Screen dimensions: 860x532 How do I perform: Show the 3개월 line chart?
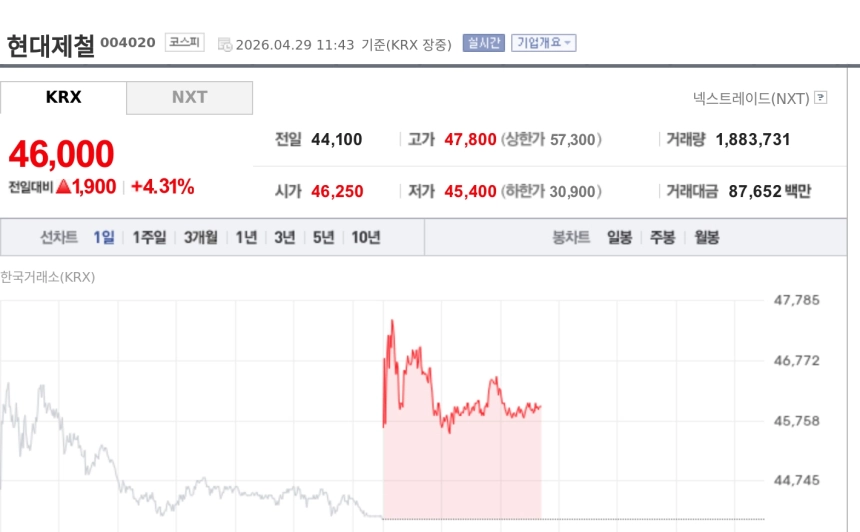200,237
